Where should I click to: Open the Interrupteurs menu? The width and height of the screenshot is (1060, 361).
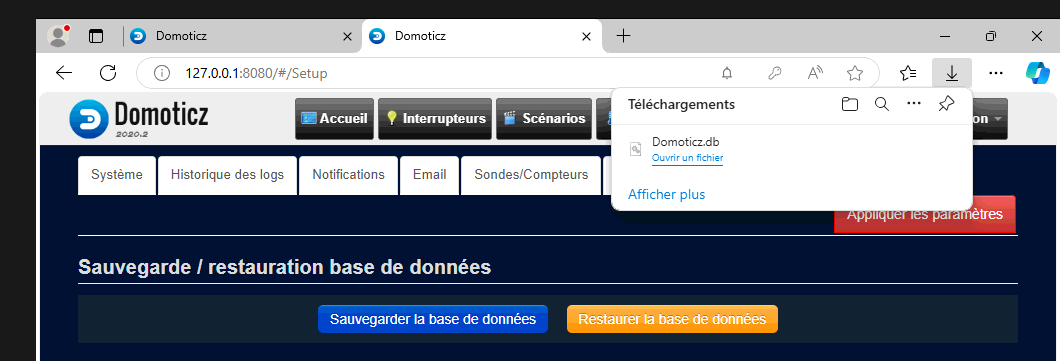[435, 119]
